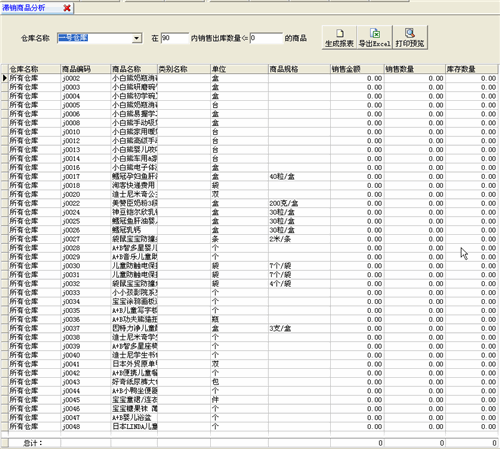This screenshot has width=500, height=449.
Task: Click the 200克/盒 specification cell
Action: [299, 203]
